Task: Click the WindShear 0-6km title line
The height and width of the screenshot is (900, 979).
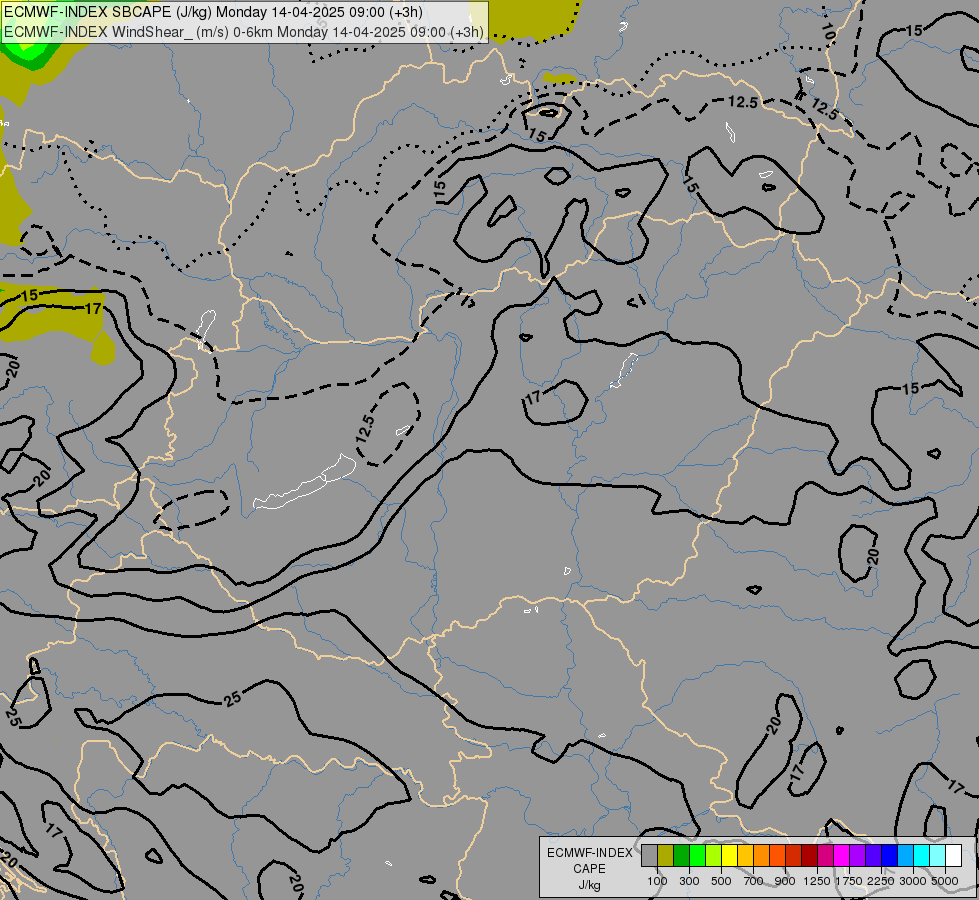Action: [x=244, y=32]
